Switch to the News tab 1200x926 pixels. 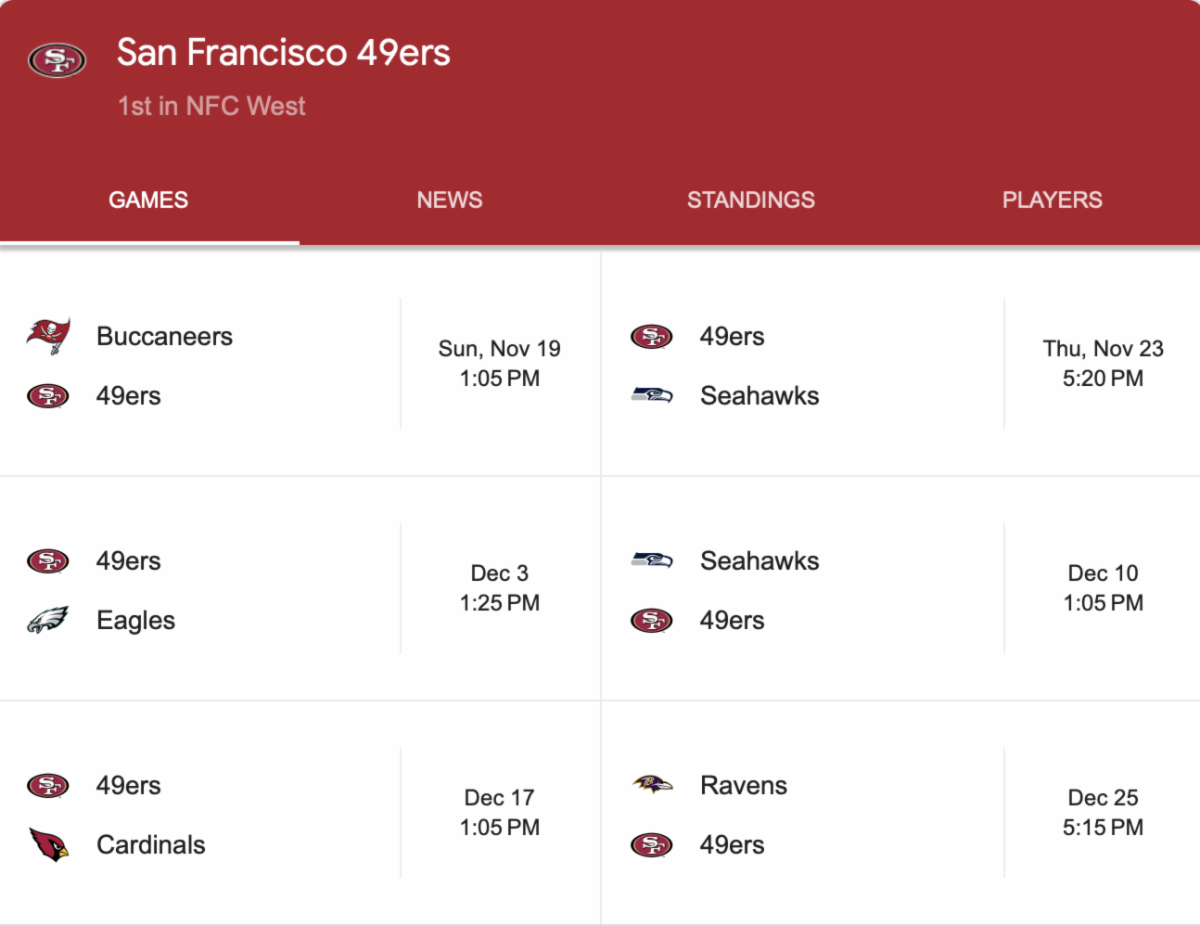click(449, 200)
